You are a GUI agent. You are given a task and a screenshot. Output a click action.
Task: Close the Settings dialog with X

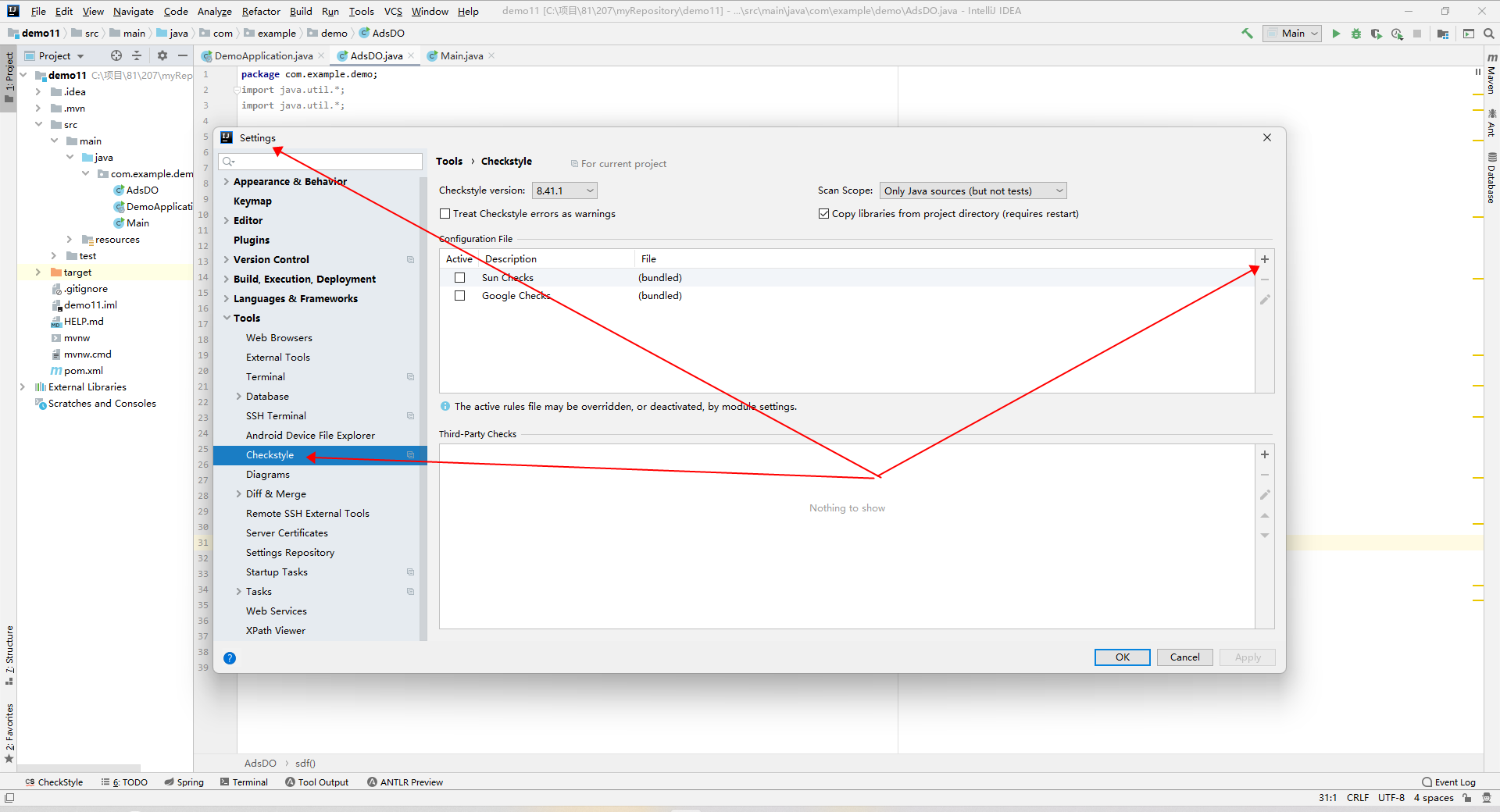[1267, 138]
